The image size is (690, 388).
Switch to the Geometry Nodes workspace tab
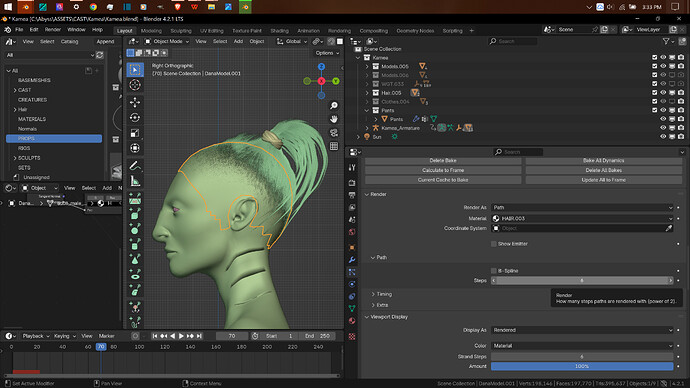[415, 31]
